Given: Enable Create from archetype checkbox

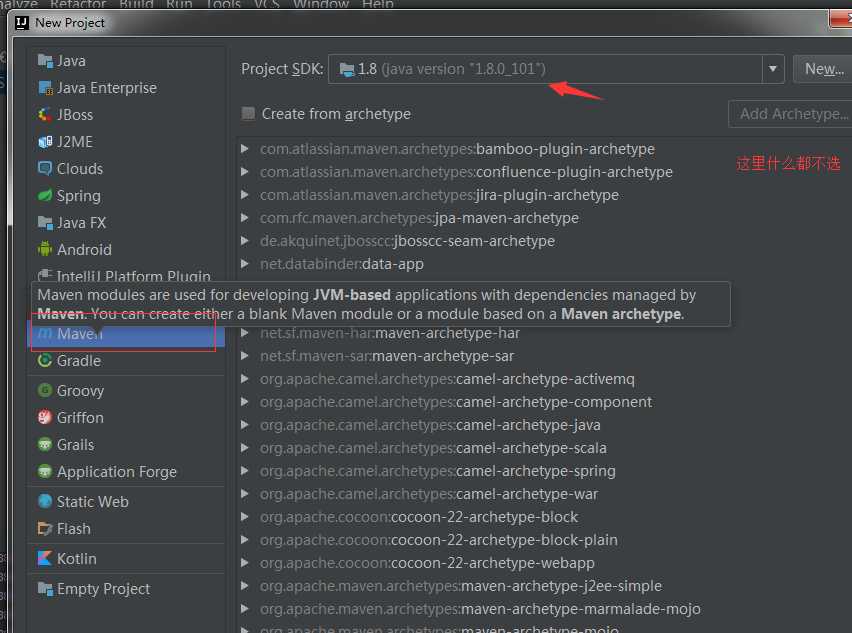Looking at the screenshot, I should coord(248,114).
